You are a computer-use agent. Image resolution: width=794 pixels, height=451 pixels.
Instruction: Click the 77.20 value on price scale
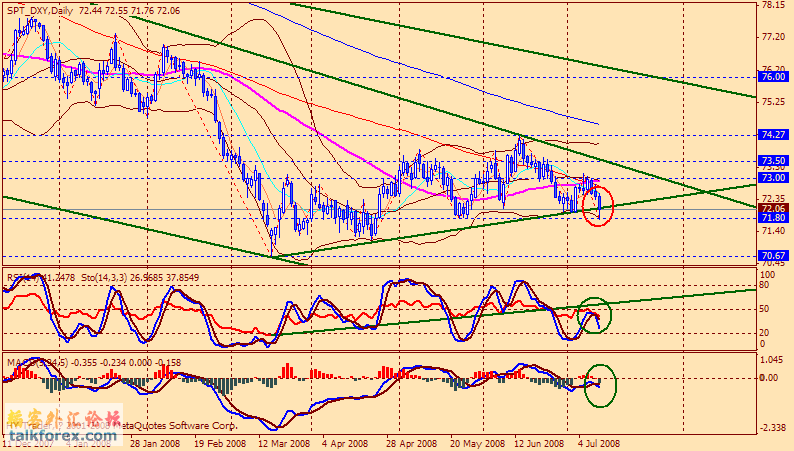pos(773,37)
